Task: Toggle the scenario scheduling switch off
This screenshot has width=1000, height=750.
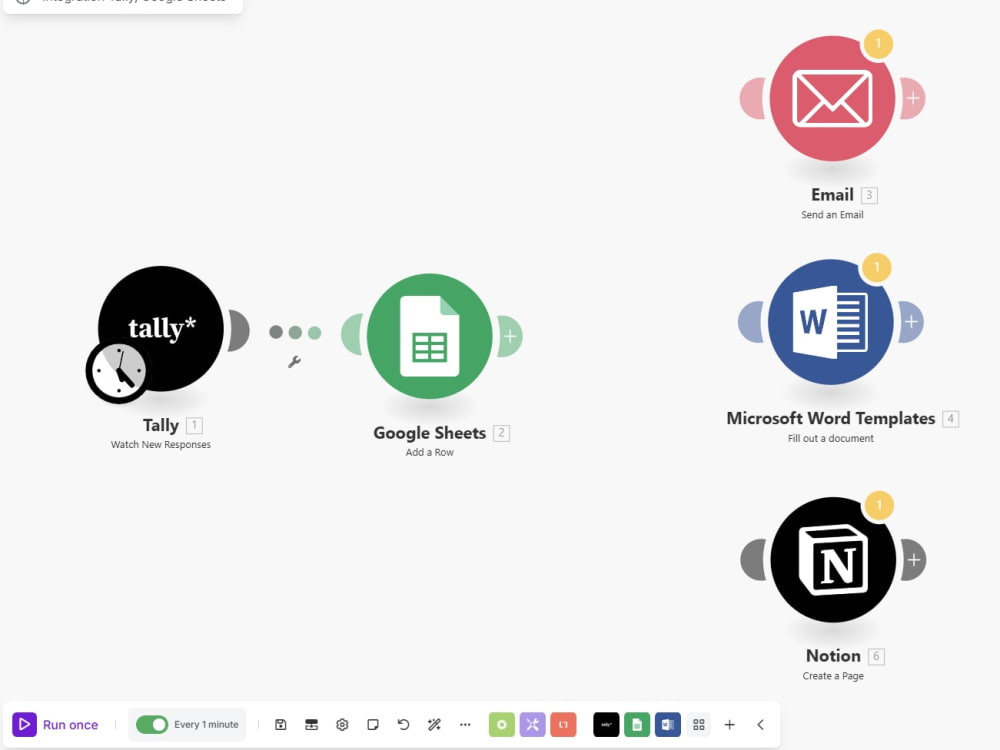Action: 152,724
